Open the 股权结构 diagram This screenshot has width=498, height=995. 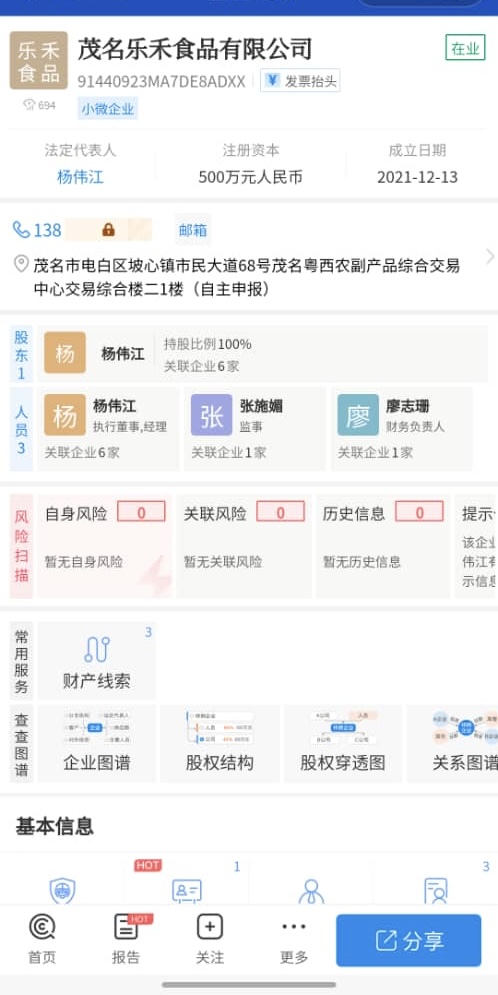[x=220, y=743]
